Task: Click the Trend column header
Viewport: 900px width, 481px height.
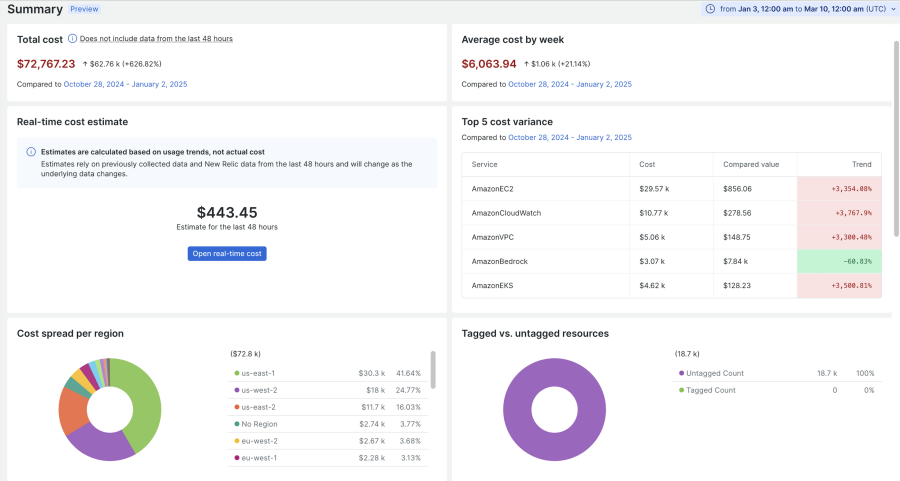Action: (x=861, y=164)
